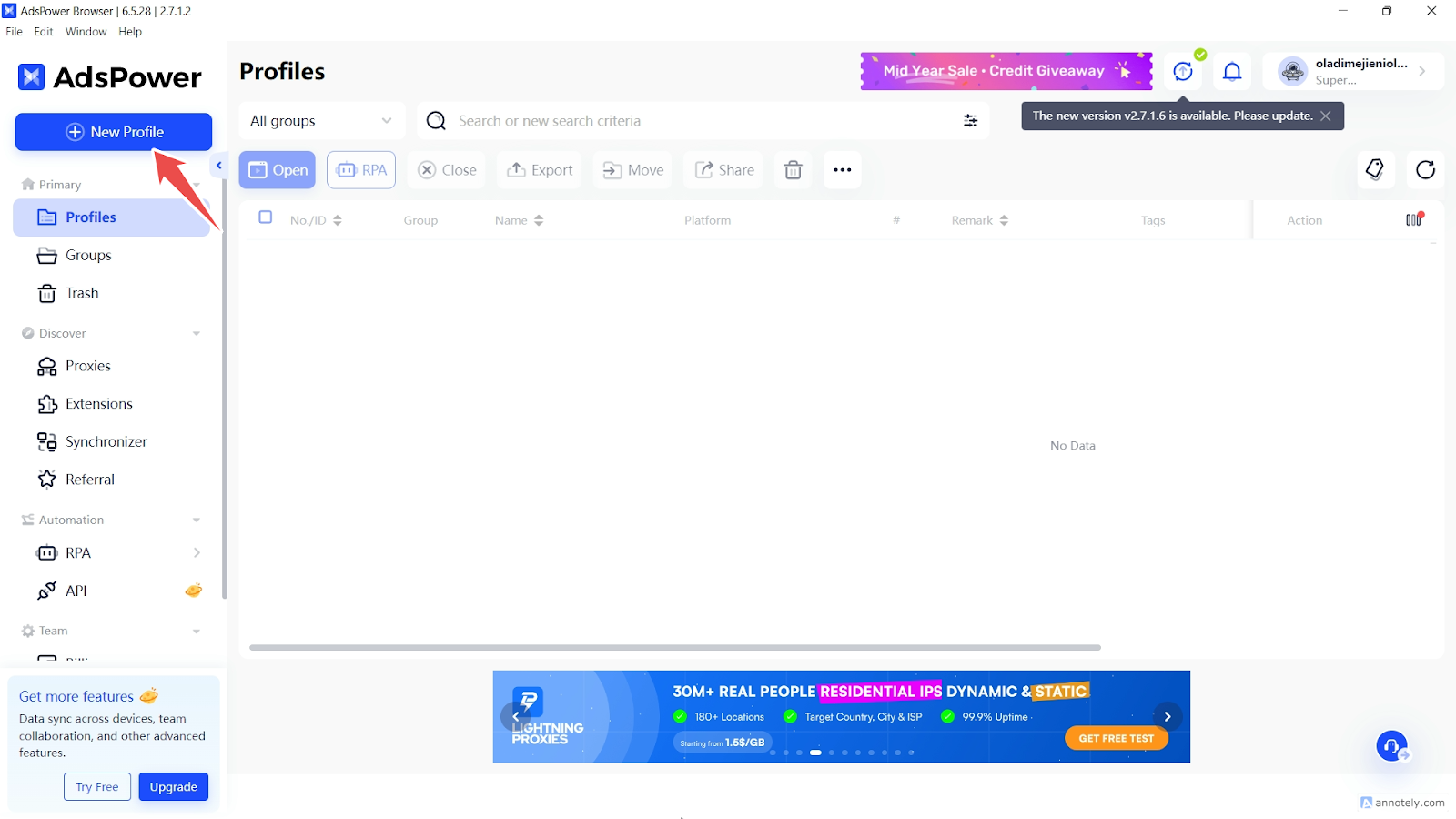Viewport: 1456px width, 819px height.
Task: Open the All groups dropdown
Action: click(322, 121)
